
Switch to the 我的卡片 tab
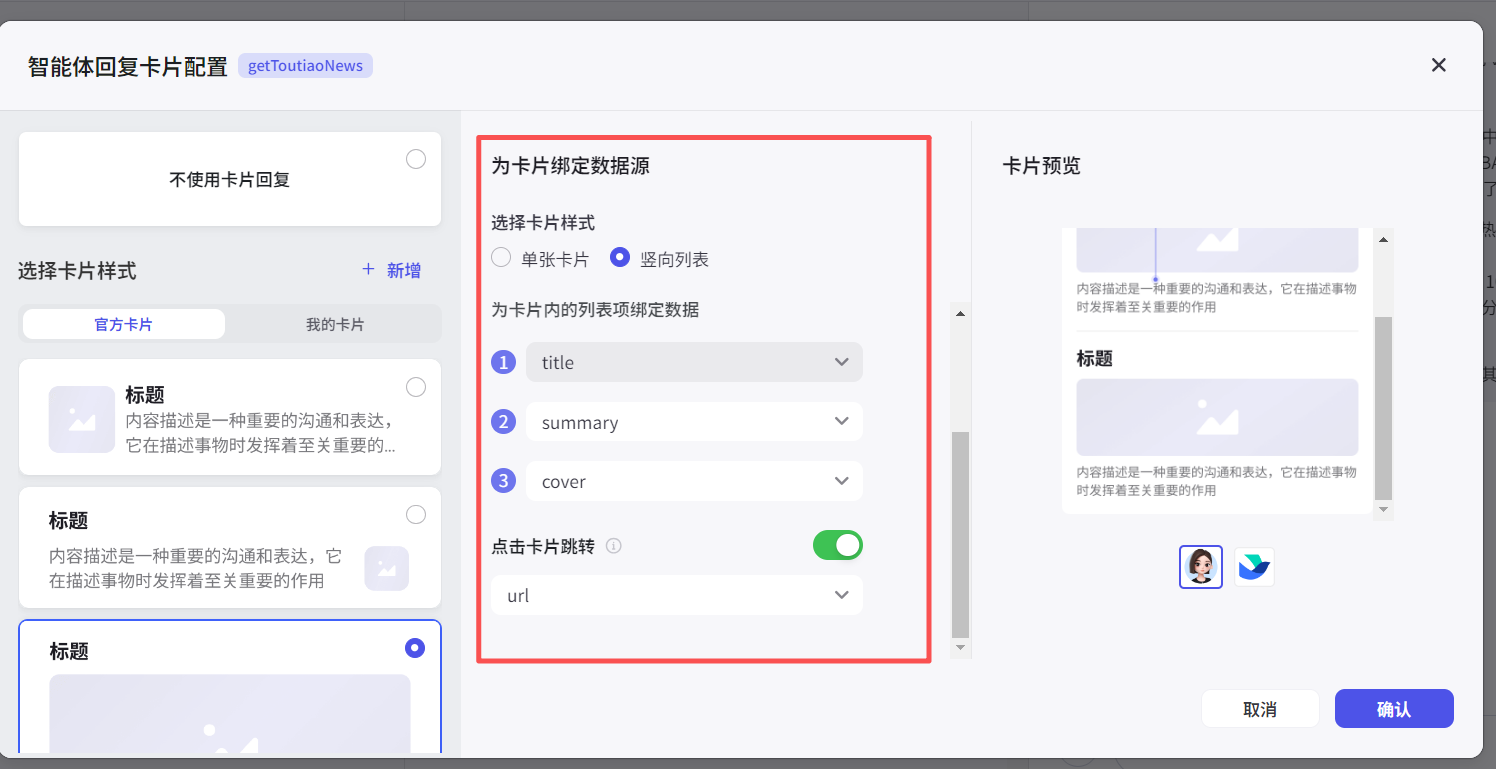[x=333, y=323]
